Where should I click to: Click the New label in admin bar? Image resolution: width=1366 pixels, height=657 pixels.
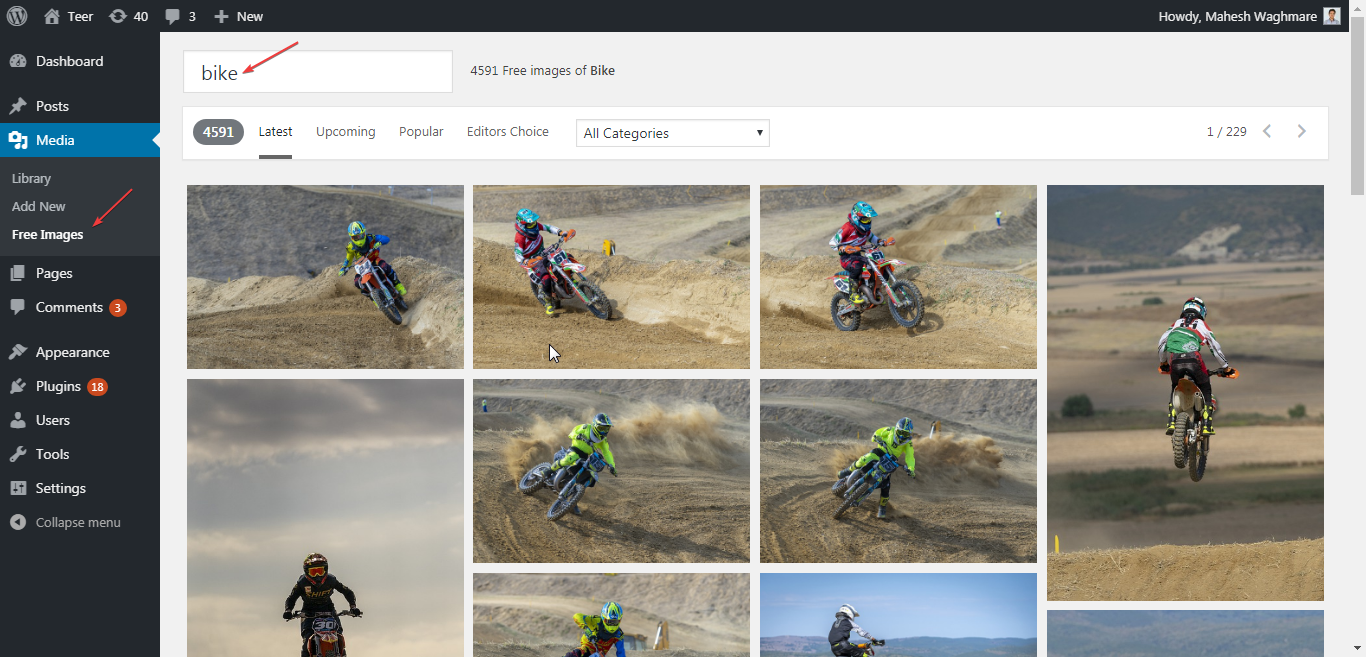[250, 16]
